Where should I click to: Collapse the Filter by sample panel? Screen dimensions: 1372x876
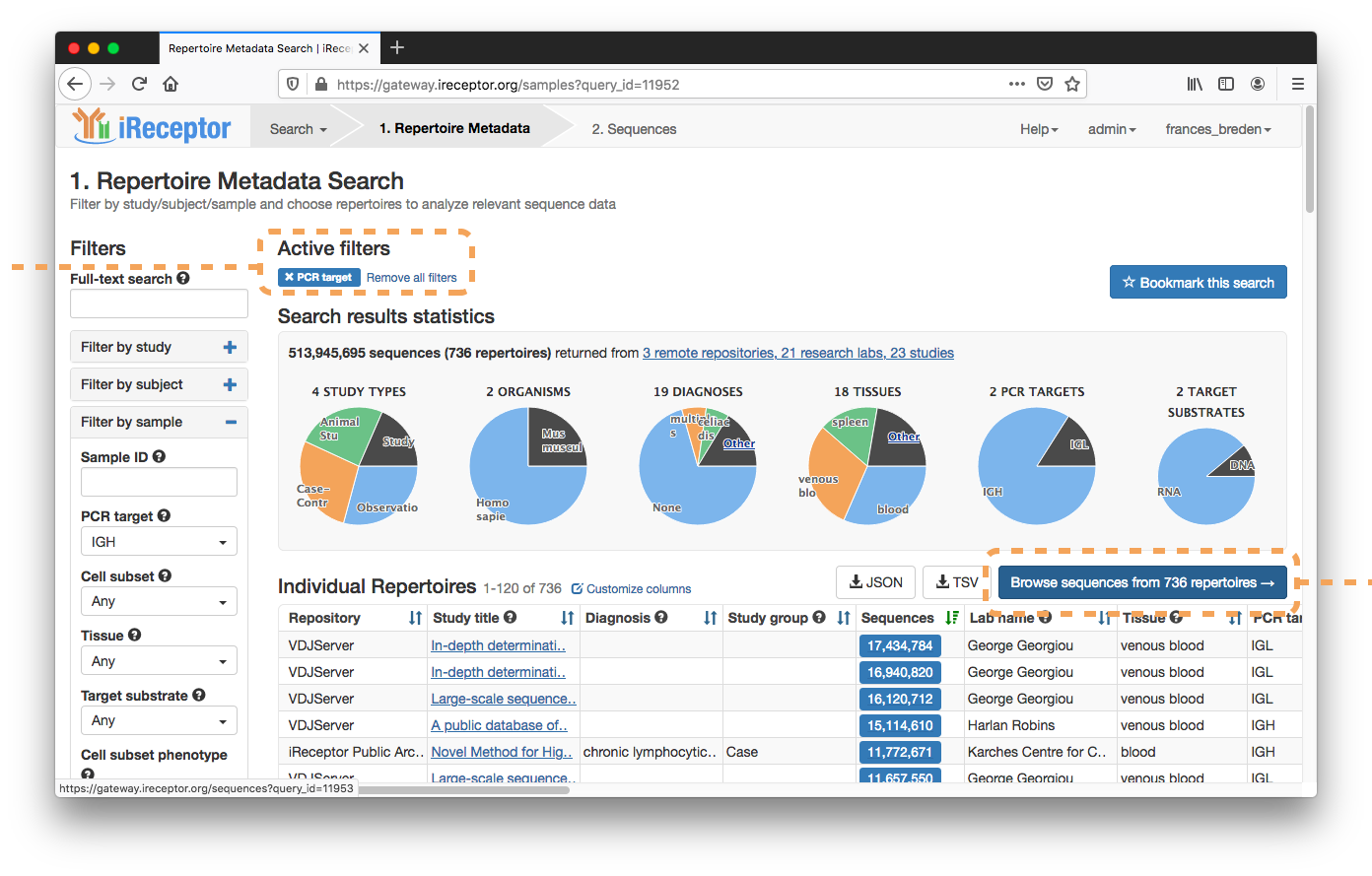tap(159, 422)
